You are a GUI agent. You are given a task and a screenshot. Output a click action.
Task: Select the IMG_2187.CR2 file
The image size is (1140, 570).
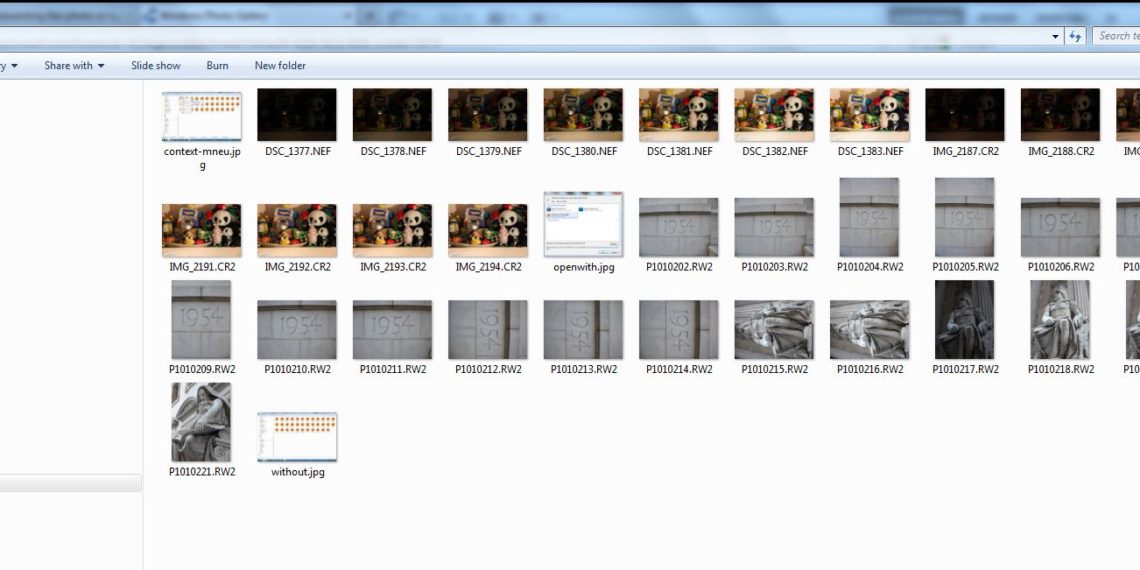(965, 115)
